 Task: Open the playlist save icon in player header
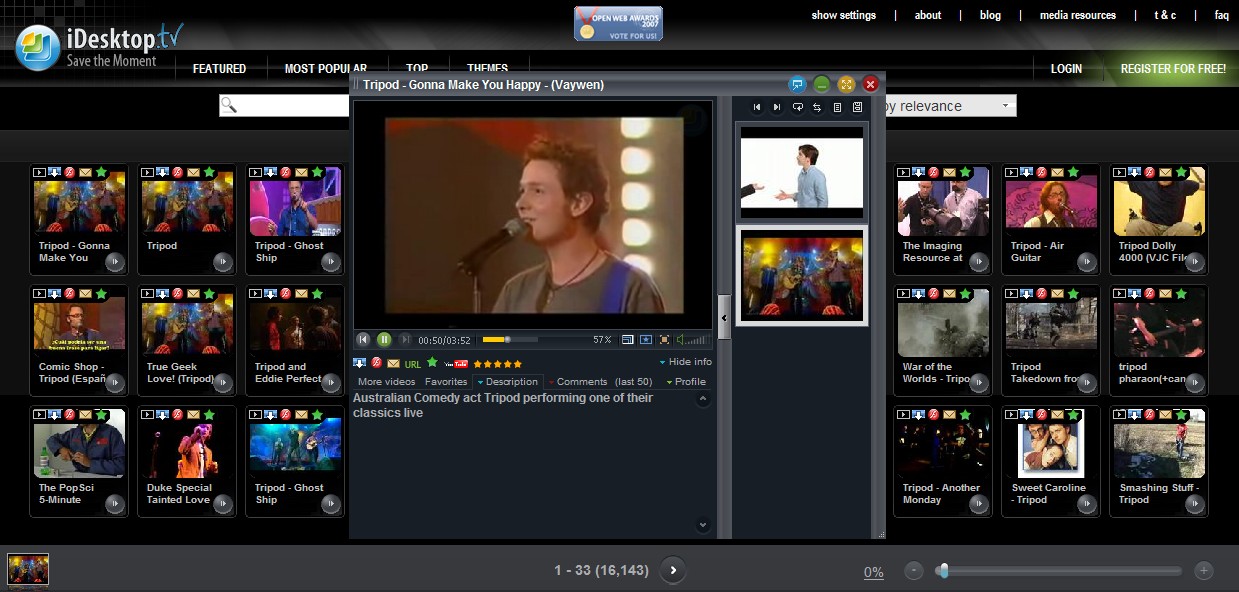857,106
